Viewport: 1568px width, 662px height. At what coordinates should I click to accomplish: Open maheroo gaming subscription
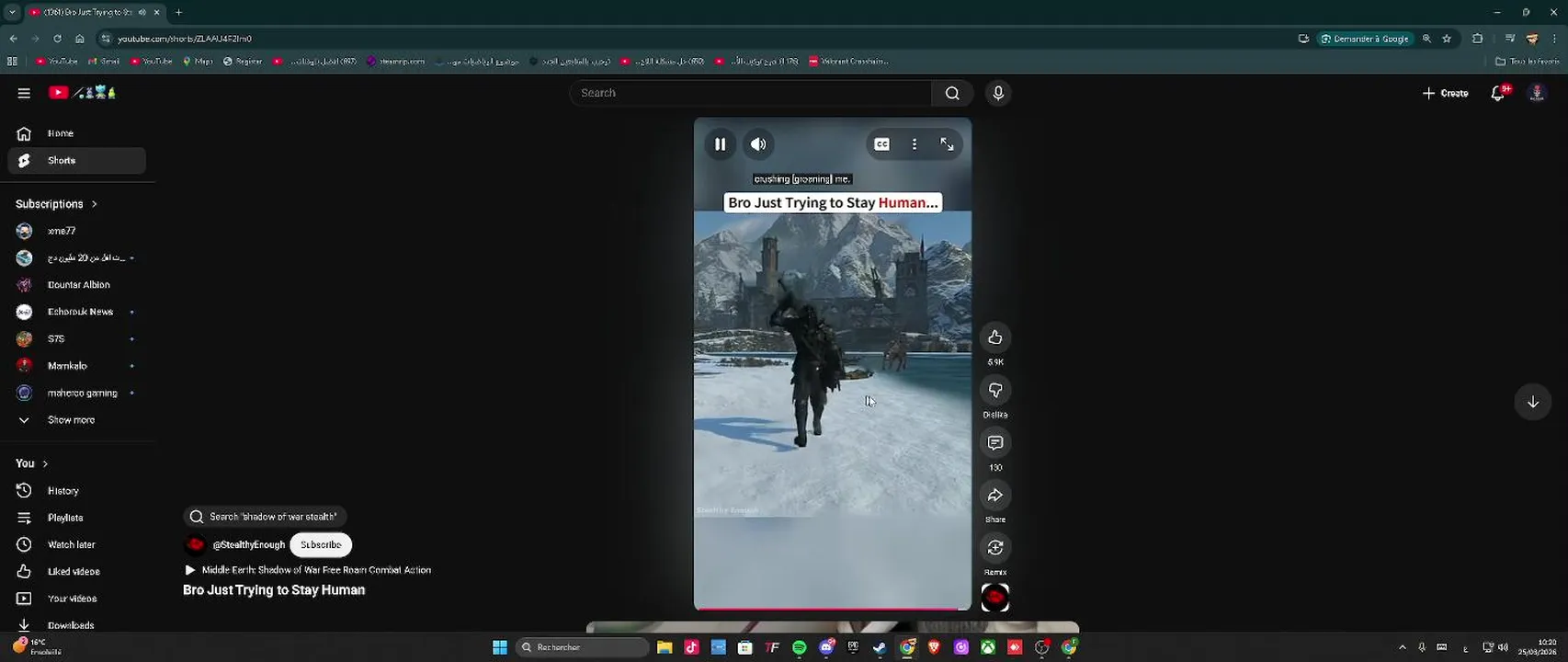point(77,393)
